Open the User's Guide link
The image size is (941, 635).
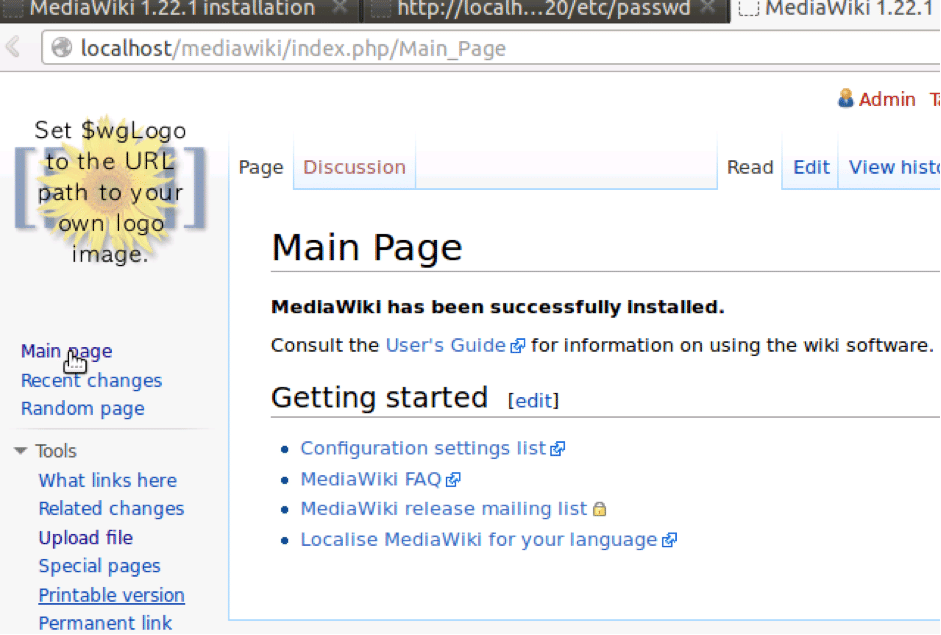pos(446,346)
